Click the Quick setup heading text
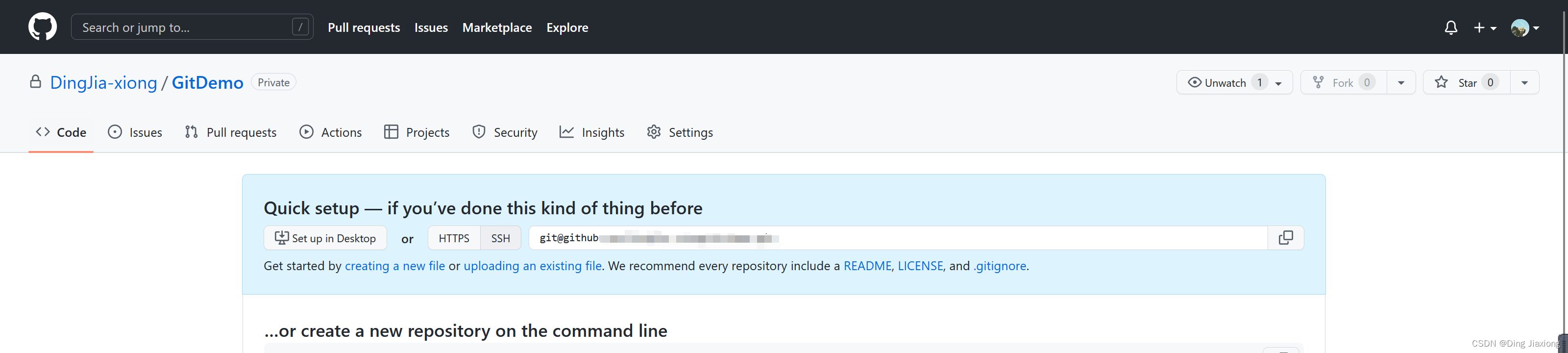Image resolution: width=1568 pixels, height=353 pixels. point(483,208)
